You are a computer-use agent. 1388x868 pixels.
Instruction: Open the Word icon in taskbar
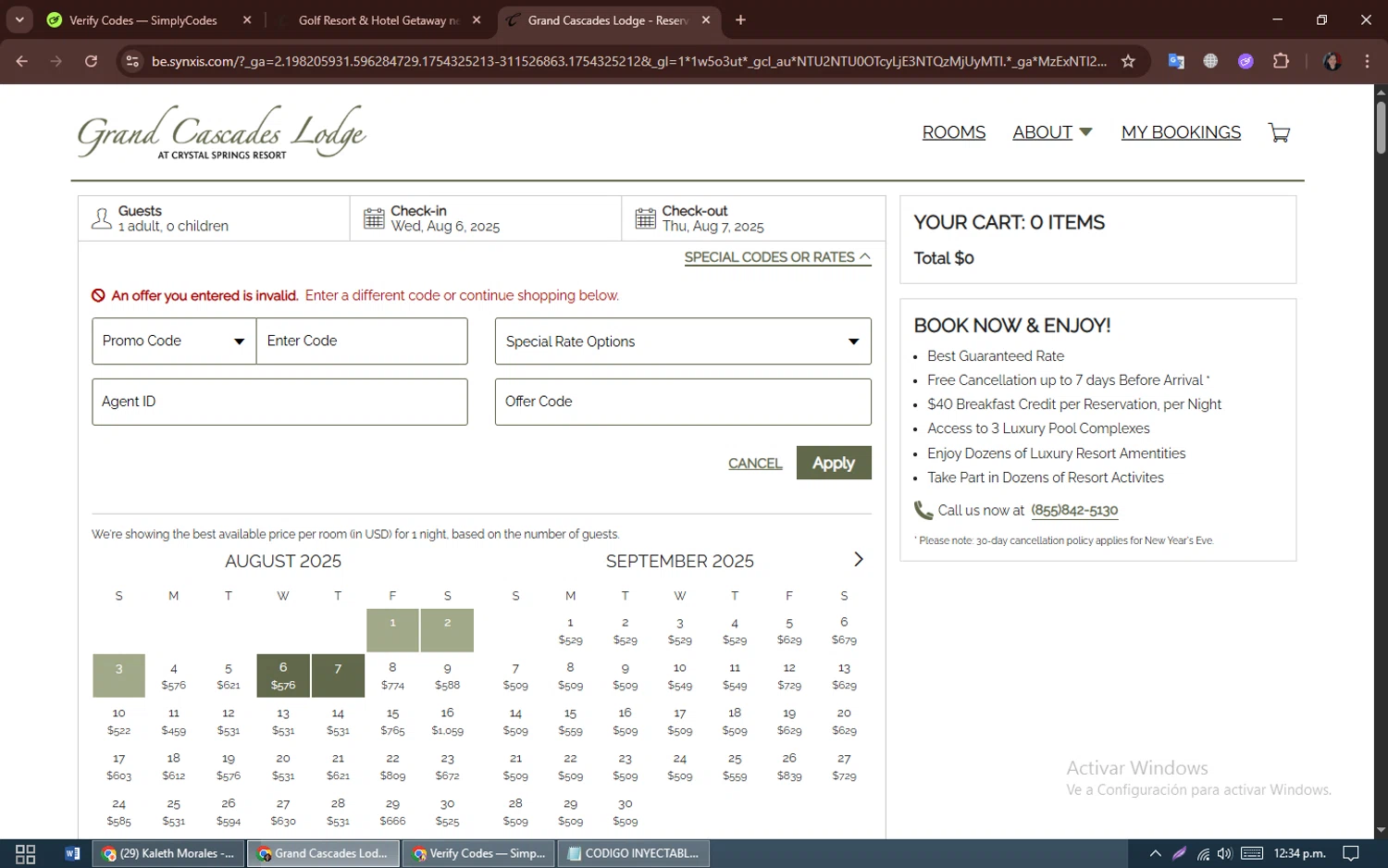(x=72, y=853)
